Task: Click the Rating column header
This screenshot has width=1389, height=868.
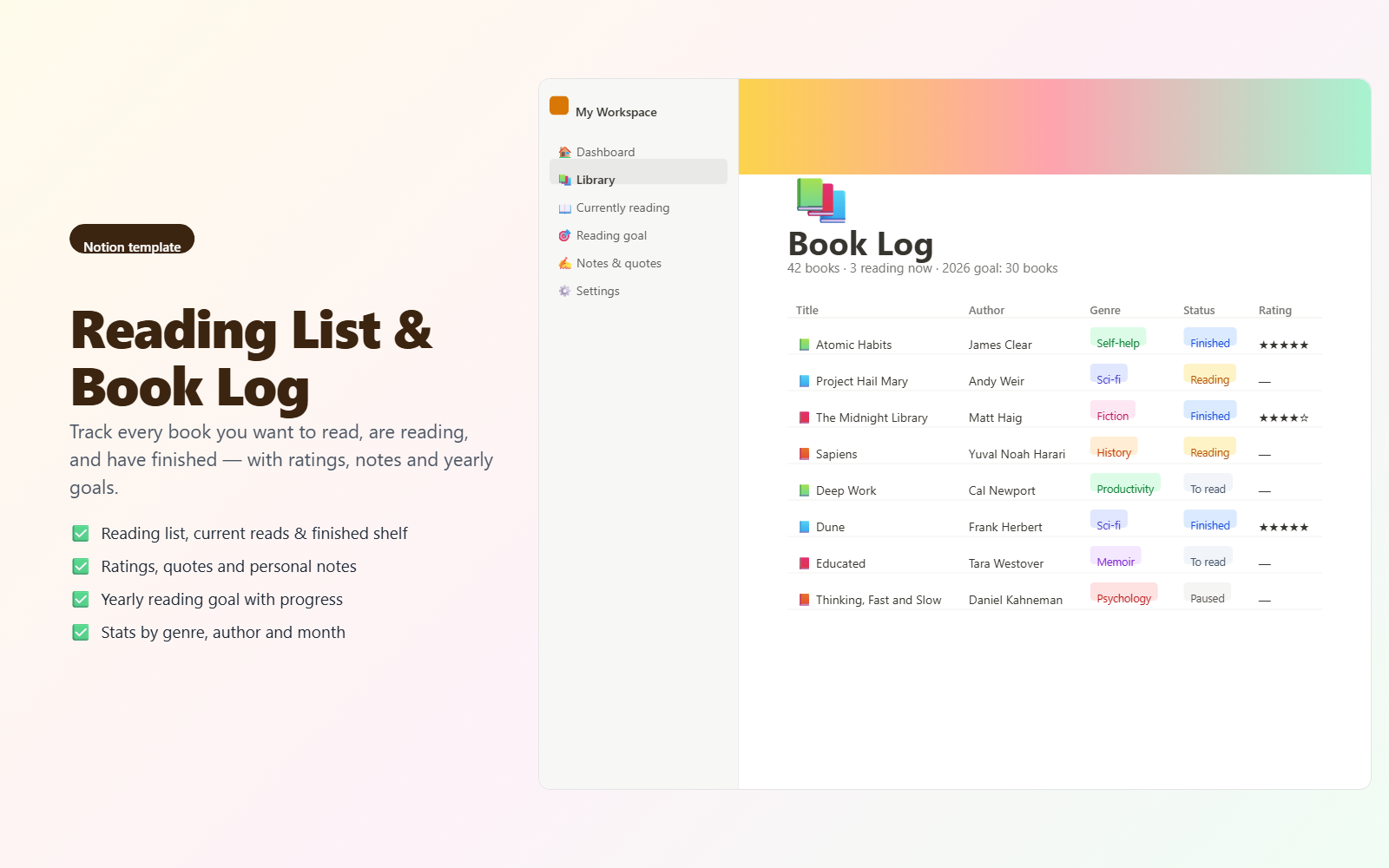Action: (1275, 310)
